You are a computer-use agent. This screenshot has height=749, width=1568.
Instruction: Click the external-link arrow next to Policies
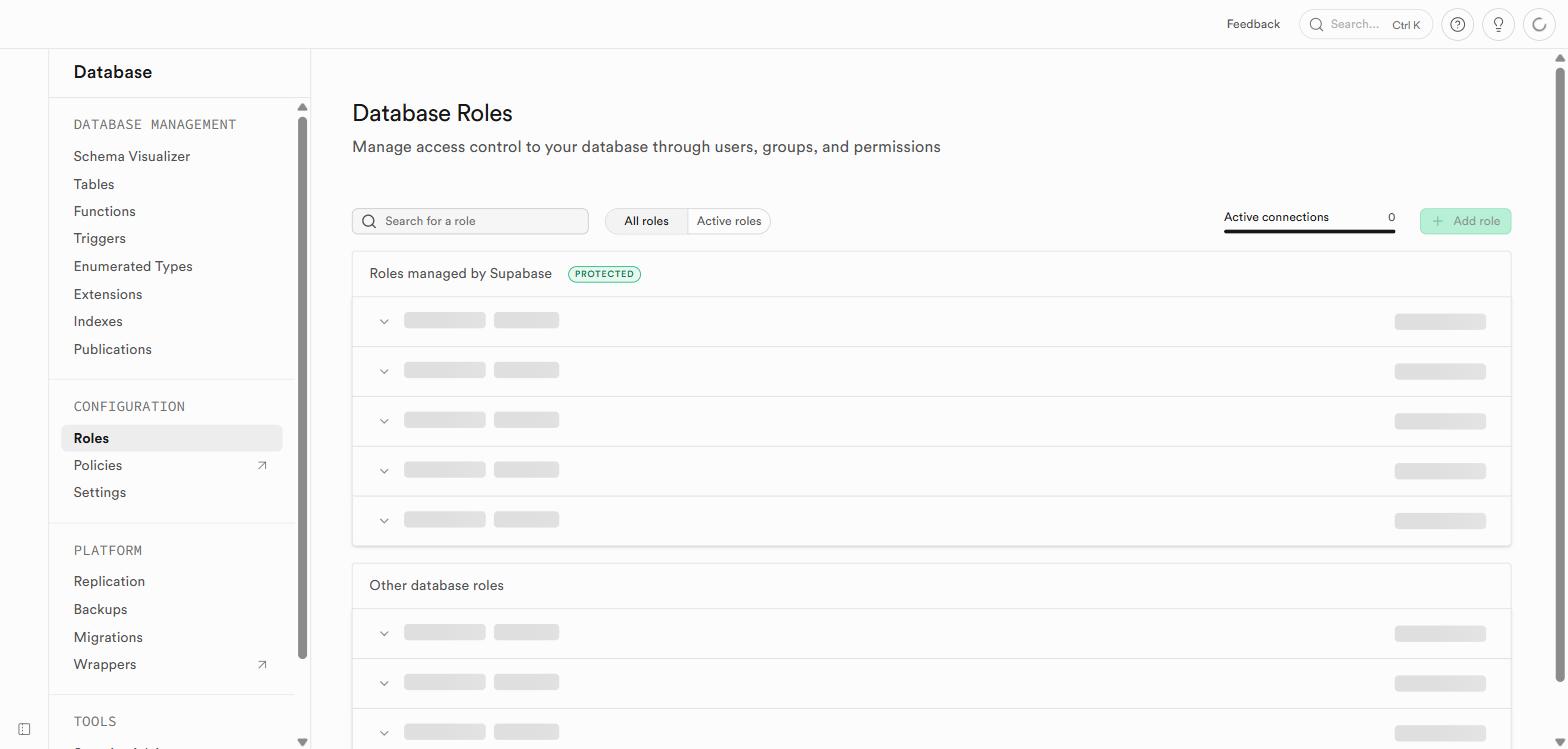point(262,465)
